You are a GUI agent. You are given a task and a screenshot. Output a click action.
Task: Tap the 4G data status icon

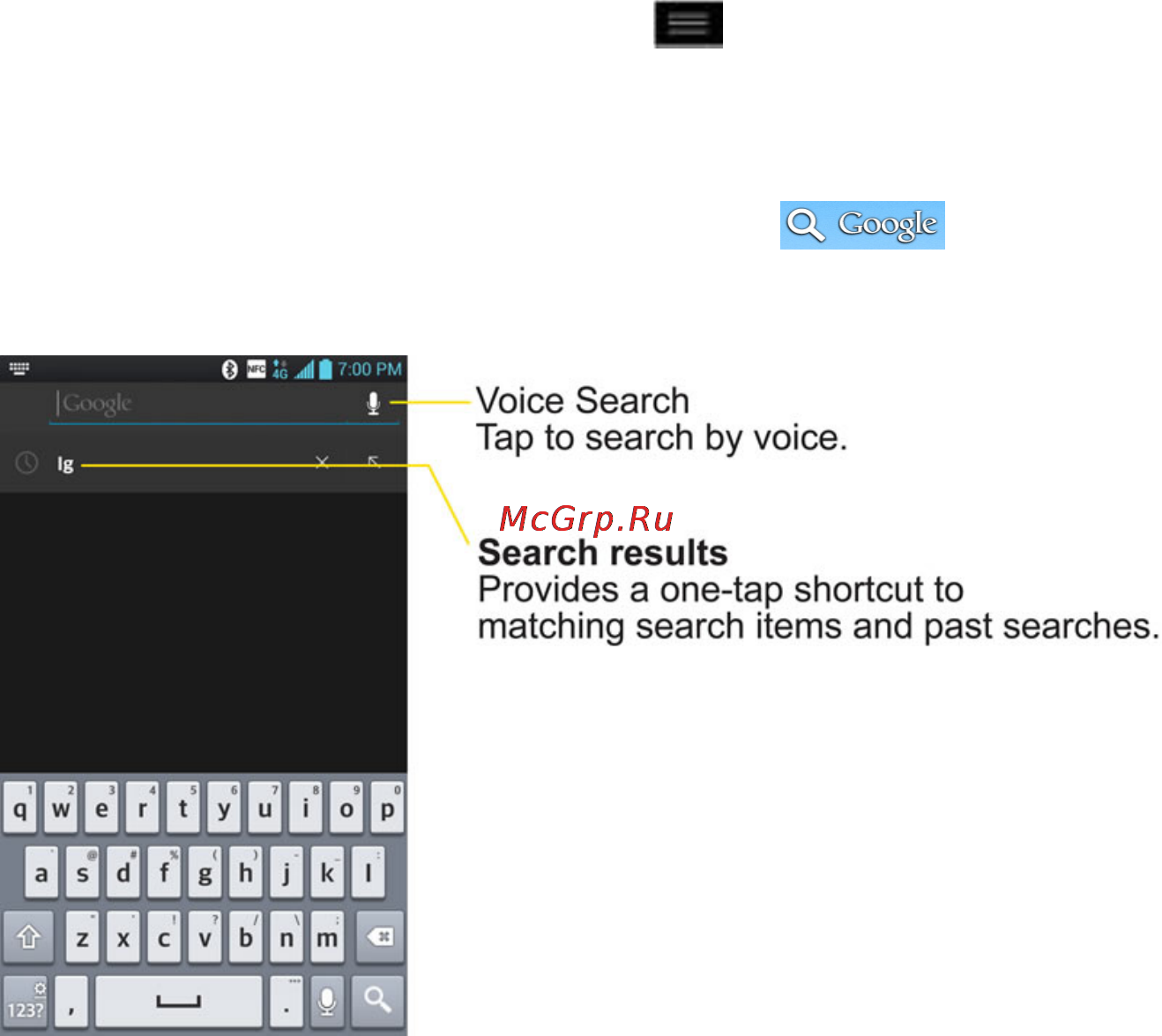[280, 369]
